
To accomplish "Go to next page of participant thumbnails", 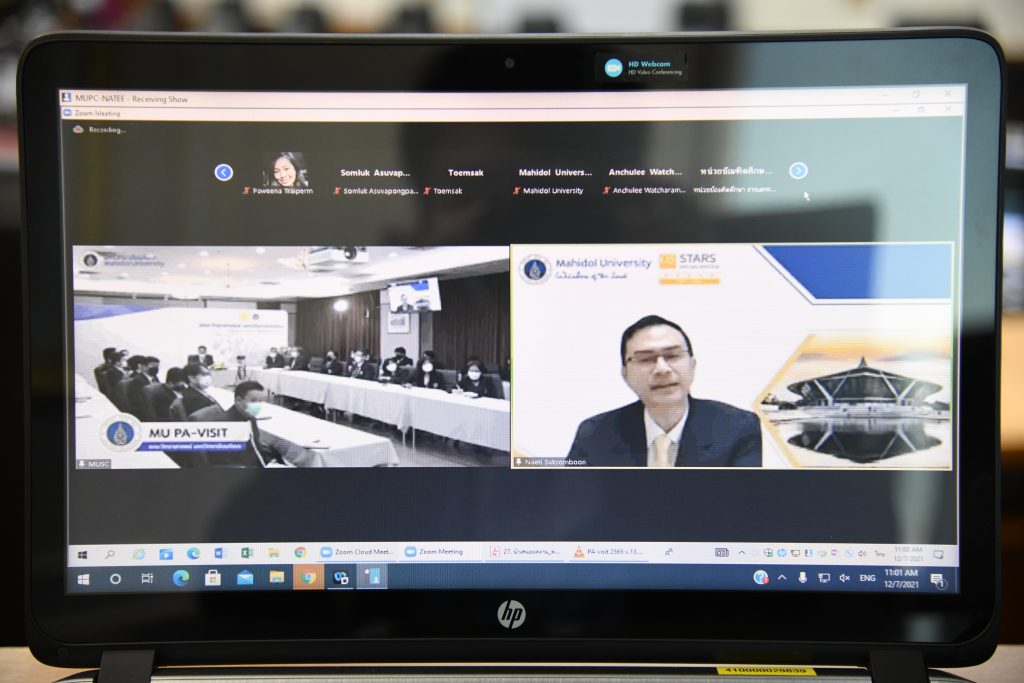I will (798, 171).
